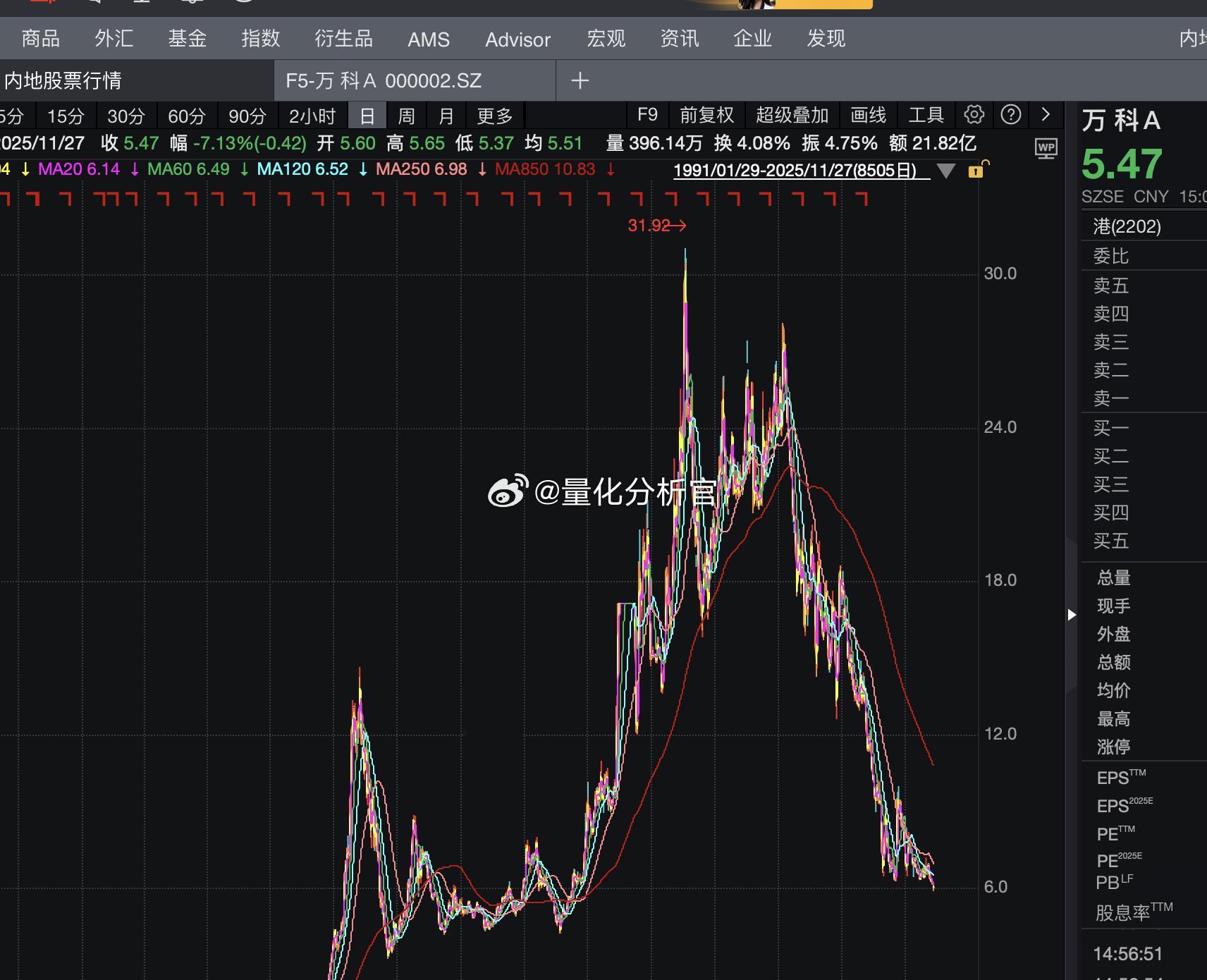Click the MA120 6.52 indicator label

click(302, 169)
